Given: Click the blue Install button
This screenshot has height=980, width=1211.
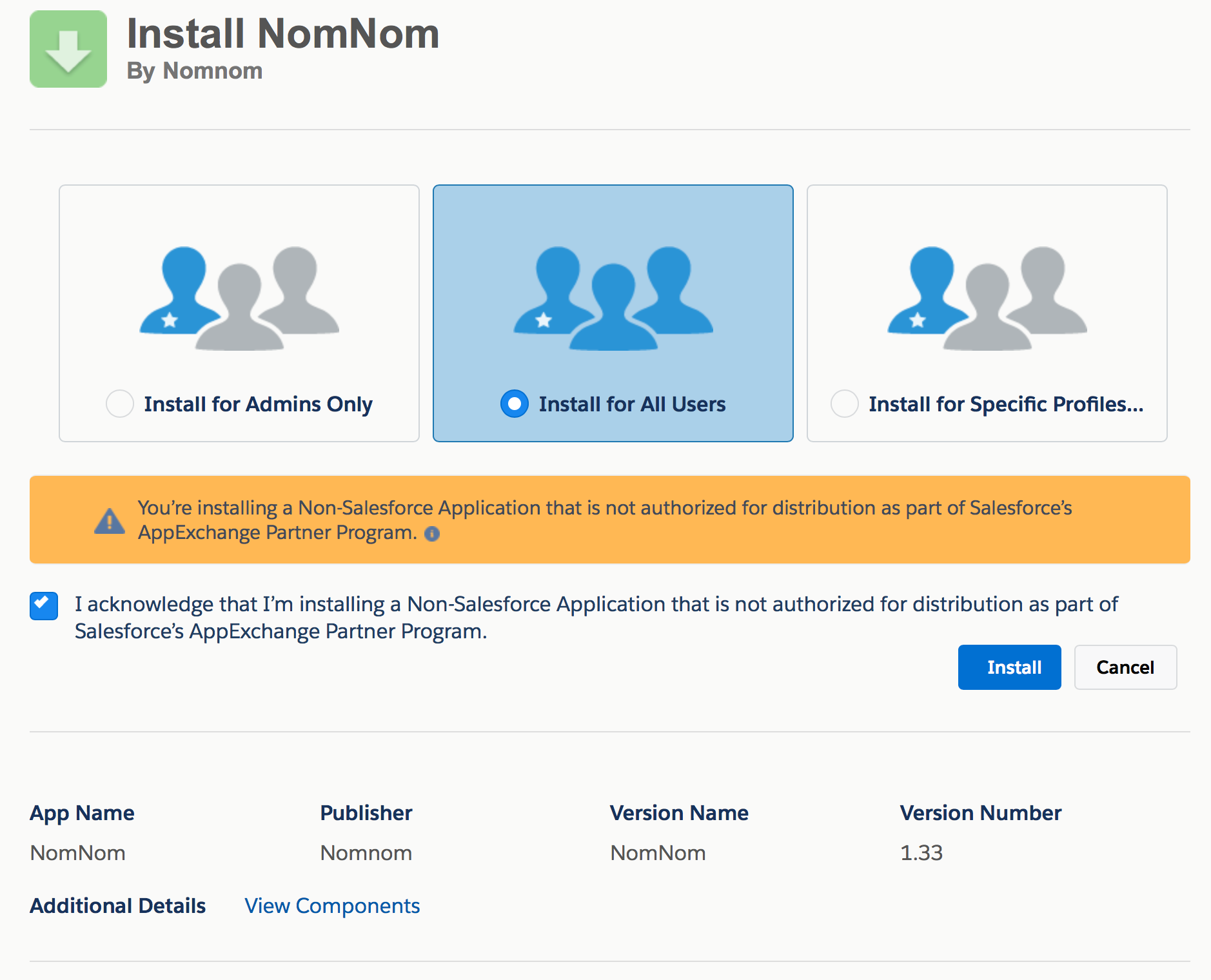Looking at the screenshot, I should [1010, 667].
